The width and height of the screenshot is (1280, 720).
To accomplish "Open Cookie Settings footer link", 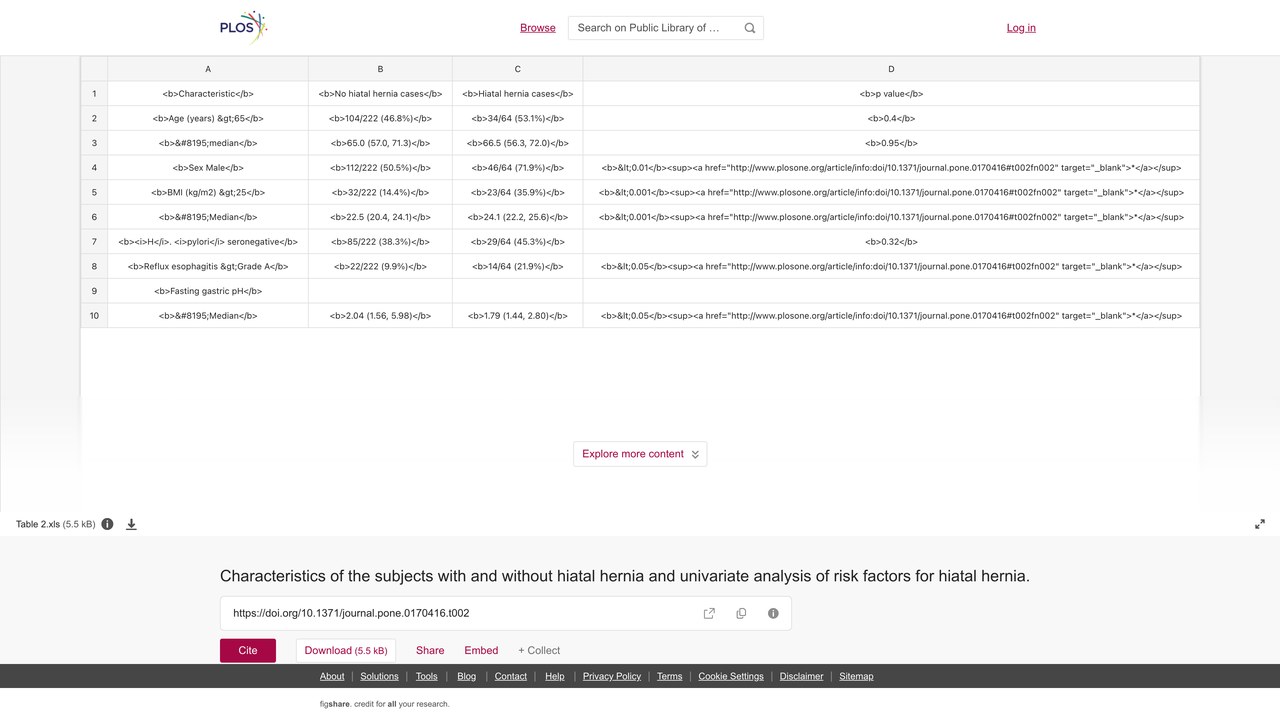I will click(x=731, y=676).
